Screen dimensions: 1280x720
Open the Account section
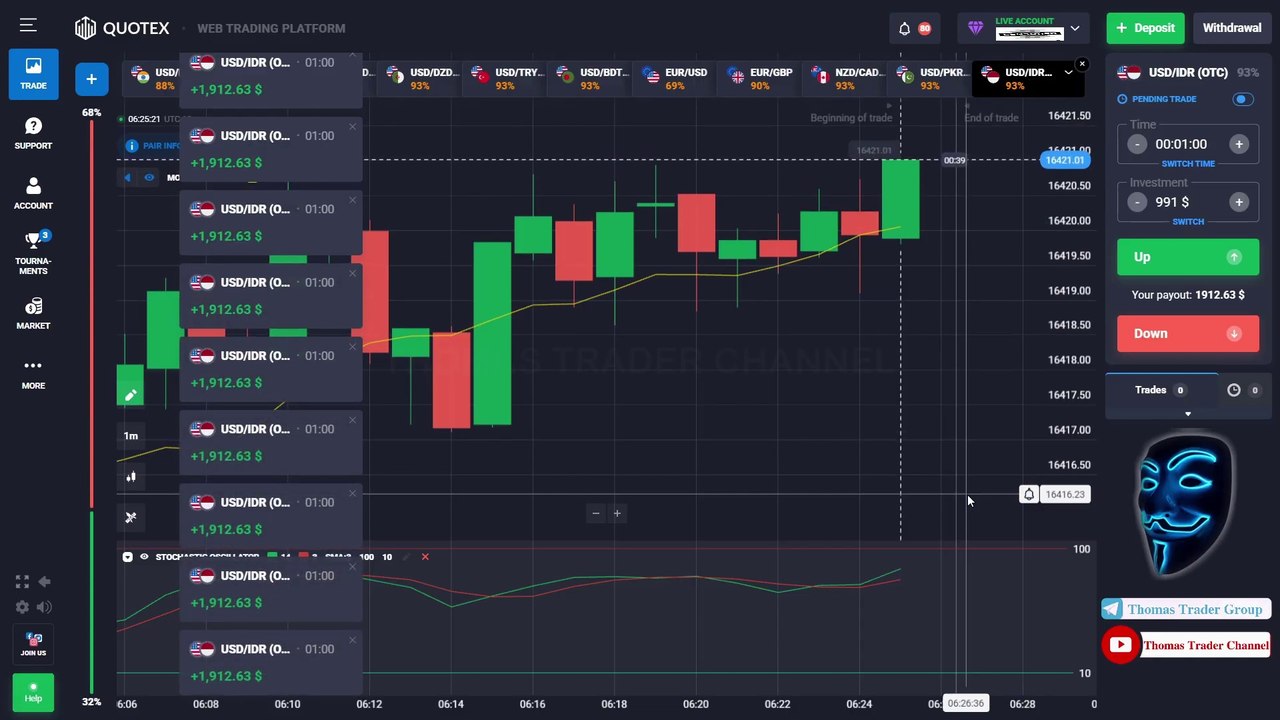(x=33, y=193)
